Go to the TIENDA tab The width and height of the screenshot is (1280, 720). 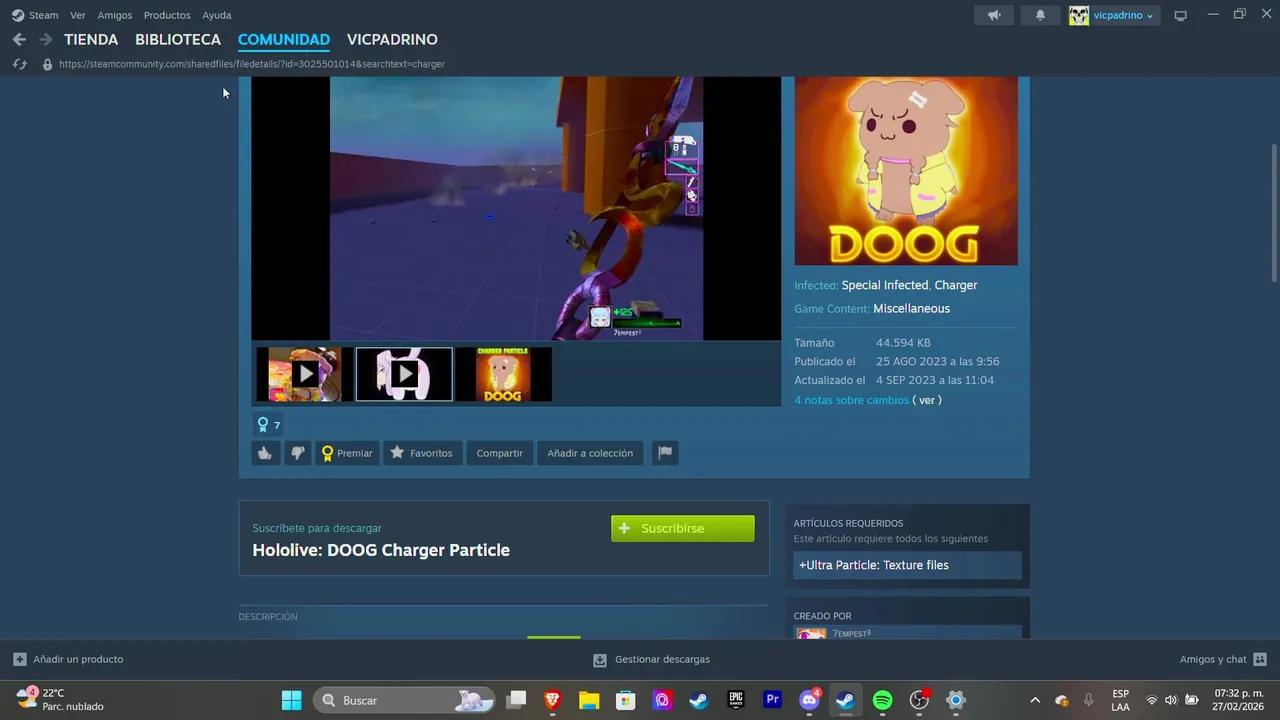point(91,39)
